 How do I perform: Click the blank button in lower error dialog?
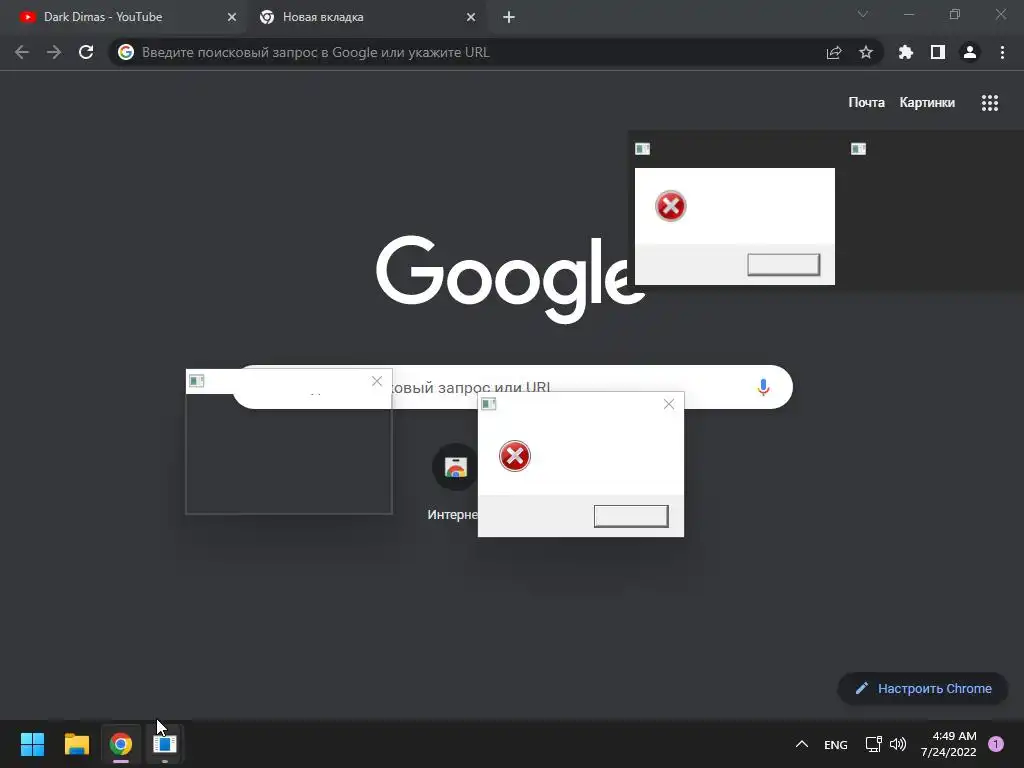pyautogui.click(x=631, y=516)
